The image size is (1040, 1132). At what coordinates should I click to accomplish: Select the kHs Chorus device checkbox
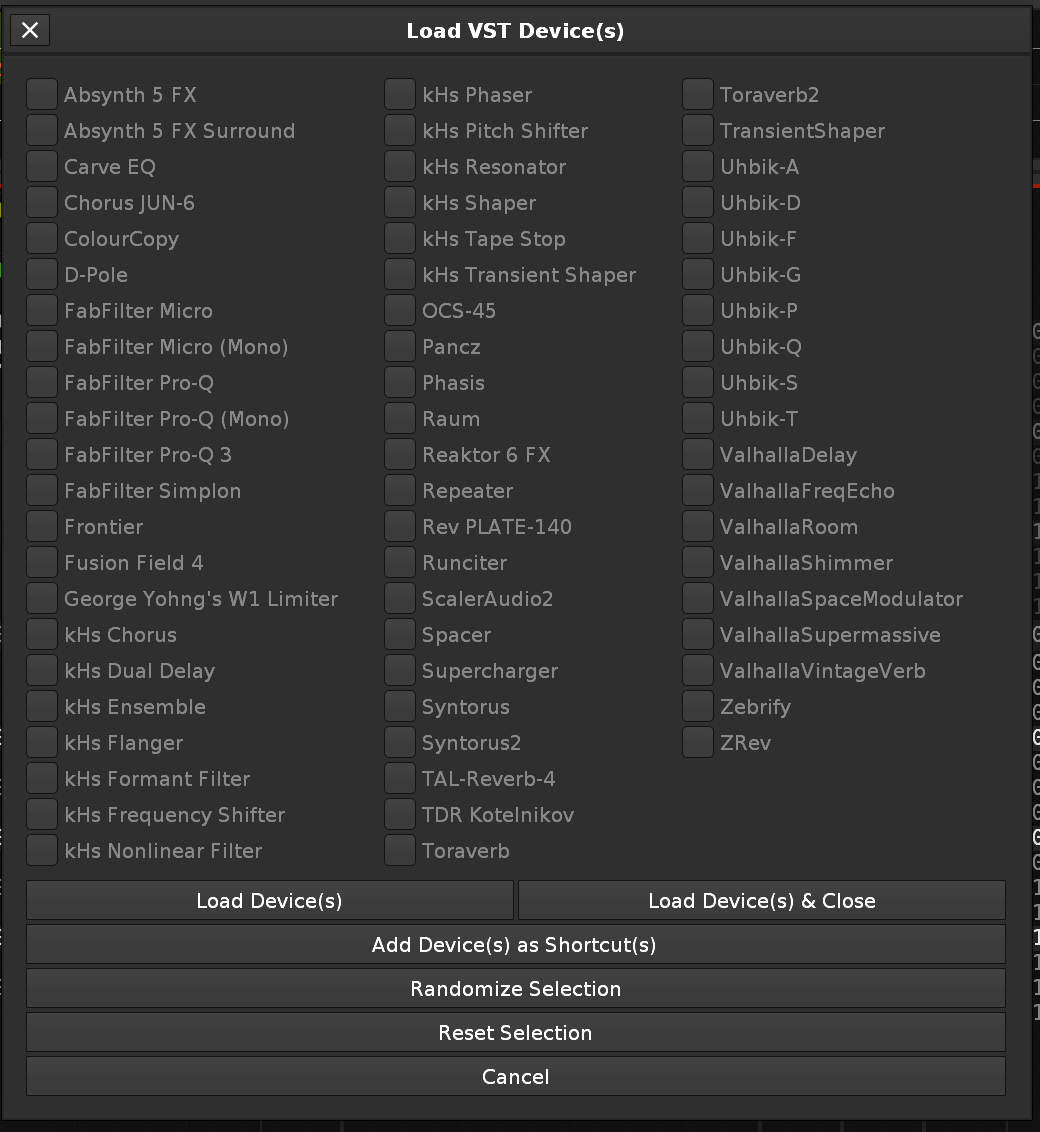(x=42, y=635)
